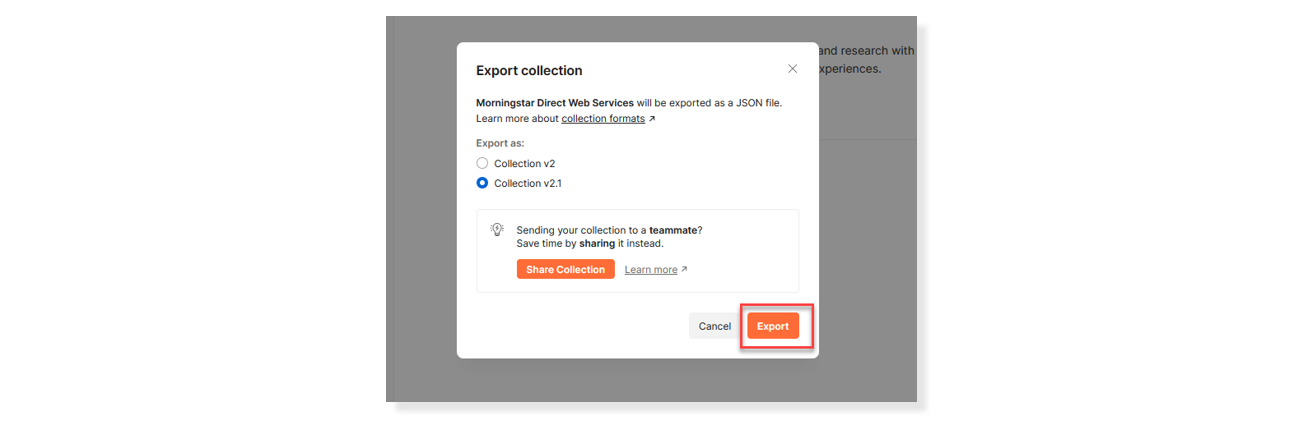Click the Morningstar Direct Web Services name
The height and width of the screenshot is (428, 1298).
point(554,102)
